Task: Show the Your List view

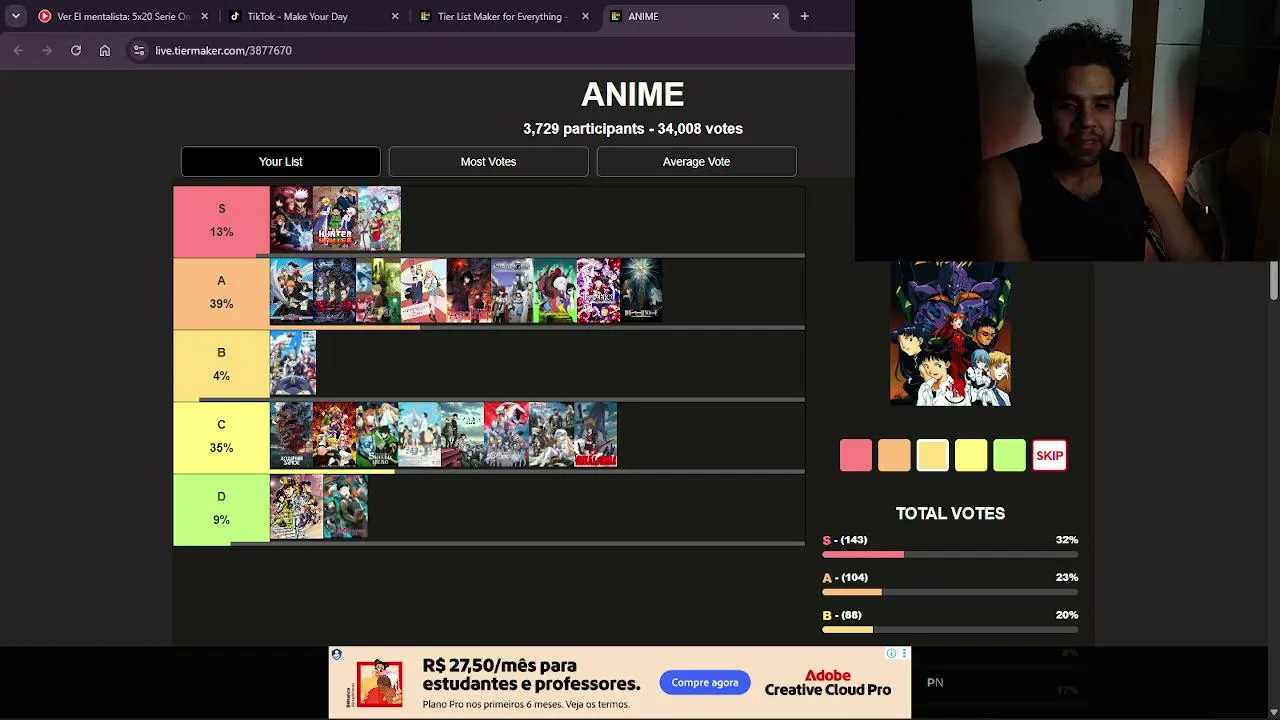Action: pyautogui.click(x=281, y=162)
